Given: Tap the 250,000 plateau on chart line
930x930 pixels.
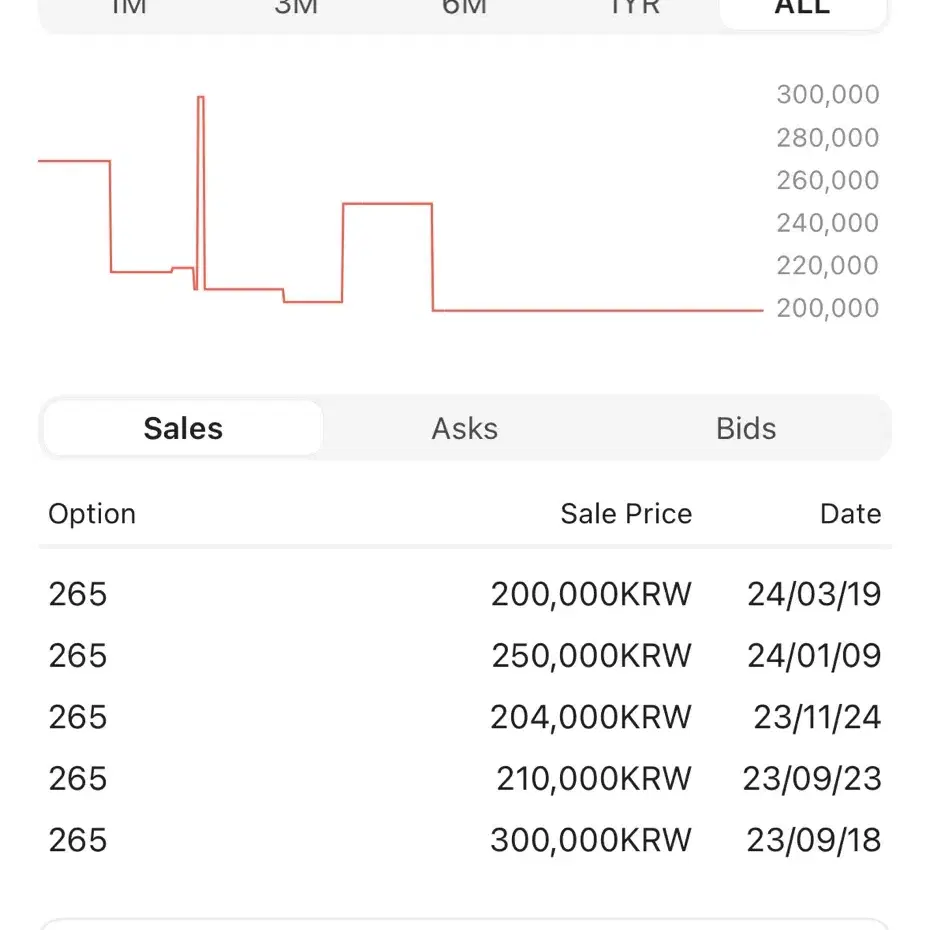Looking at the screenshot, I should 387,204.
